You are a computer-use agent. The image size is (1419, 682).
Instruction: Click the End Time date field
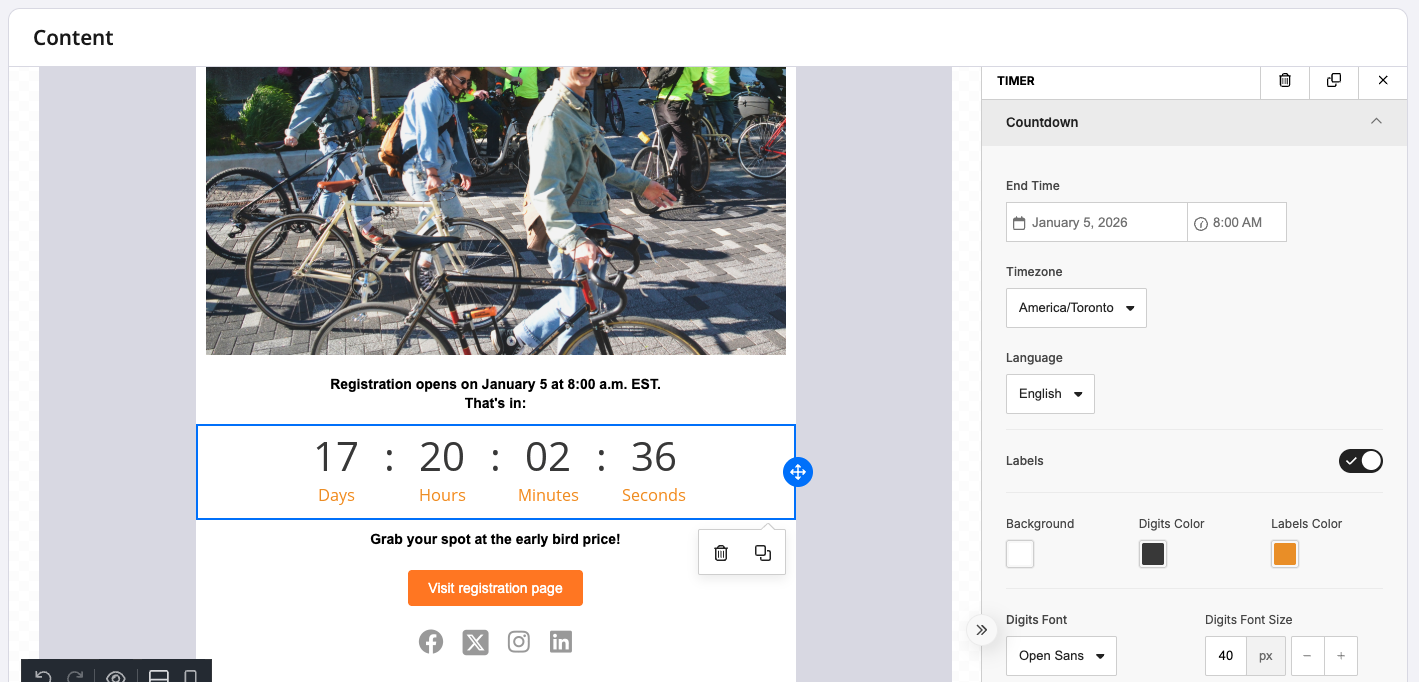(x=1096, y=223)
